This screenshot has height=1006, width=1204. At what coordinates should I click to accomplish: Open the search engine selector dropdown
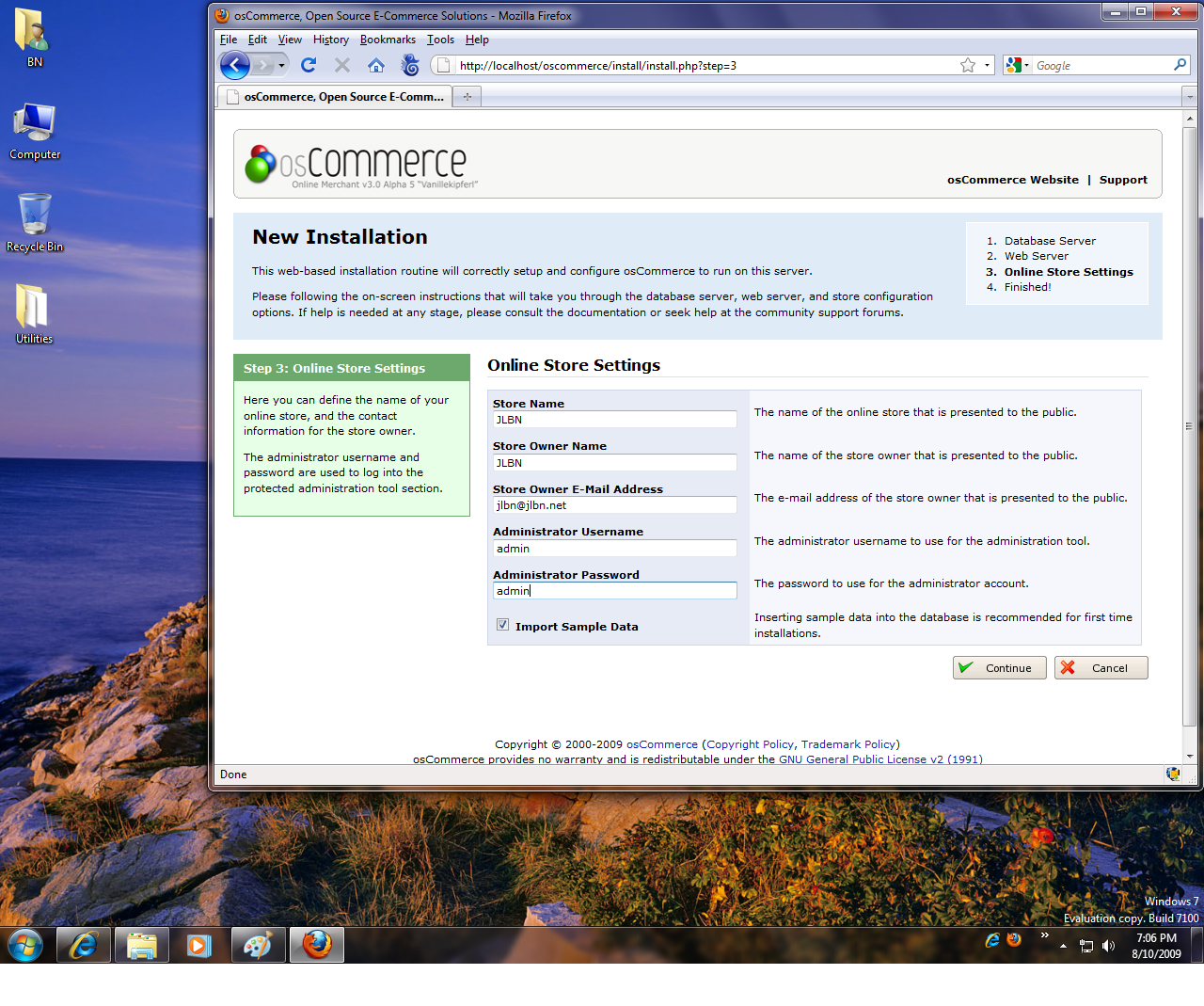click(1018, 65)
